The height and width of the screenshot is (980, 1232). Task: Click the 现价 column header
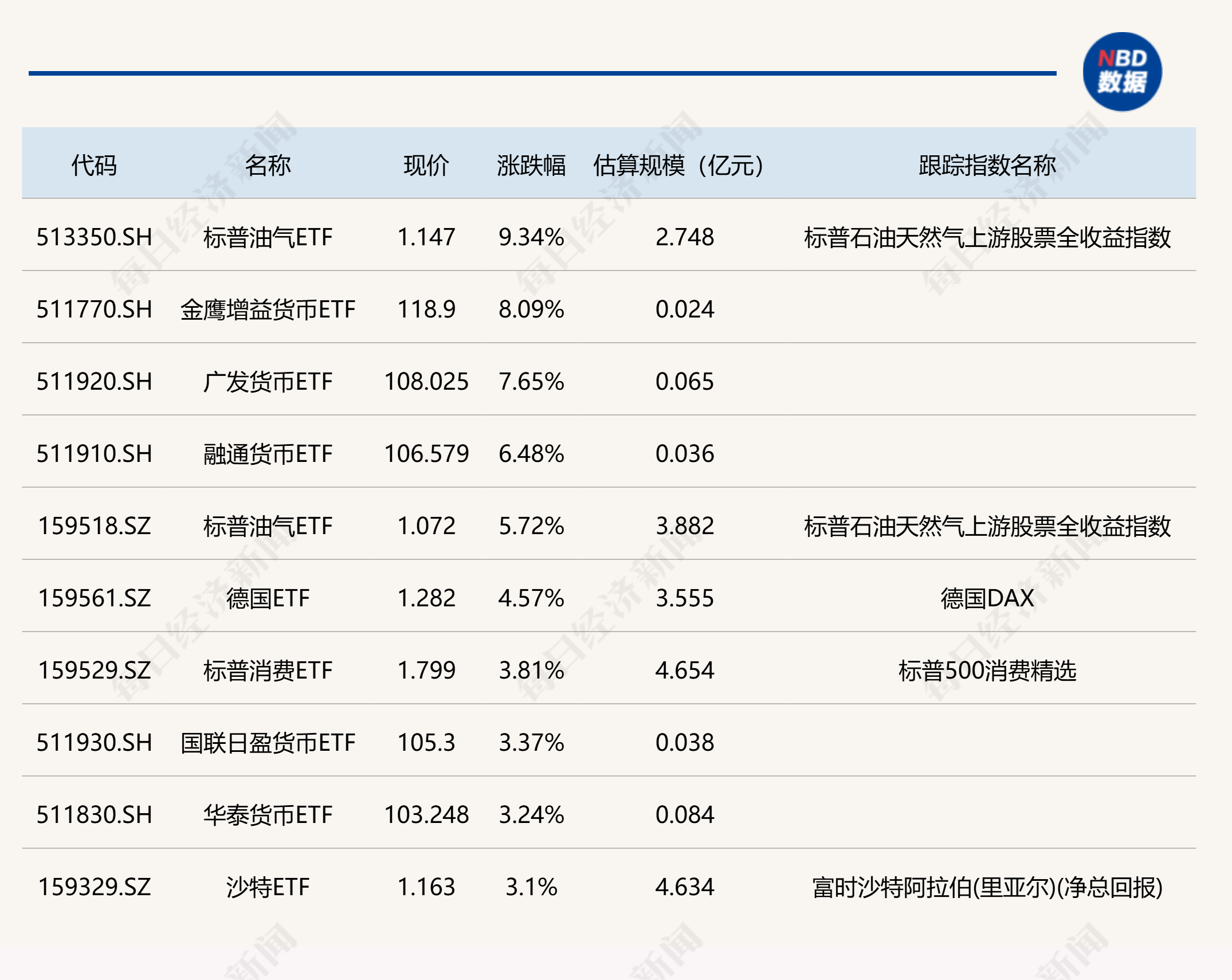426,165
